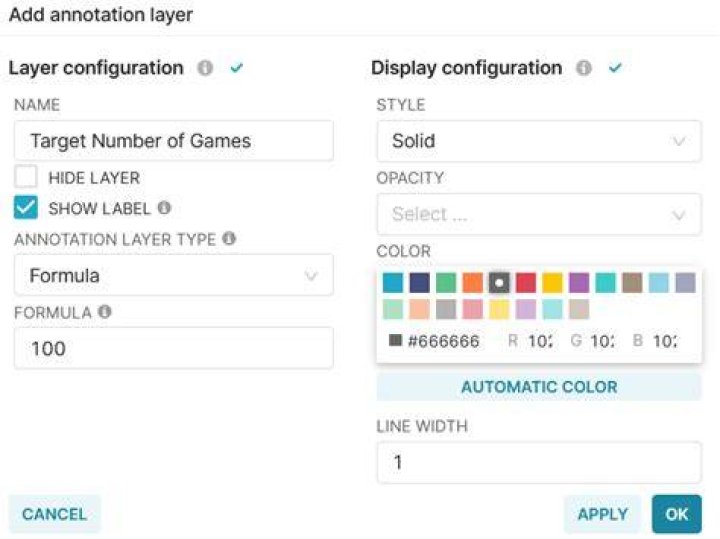This screenshot has width=720, height=539.
Task: Pick the light mint green swatch in second row
Action: click(393, 309)
